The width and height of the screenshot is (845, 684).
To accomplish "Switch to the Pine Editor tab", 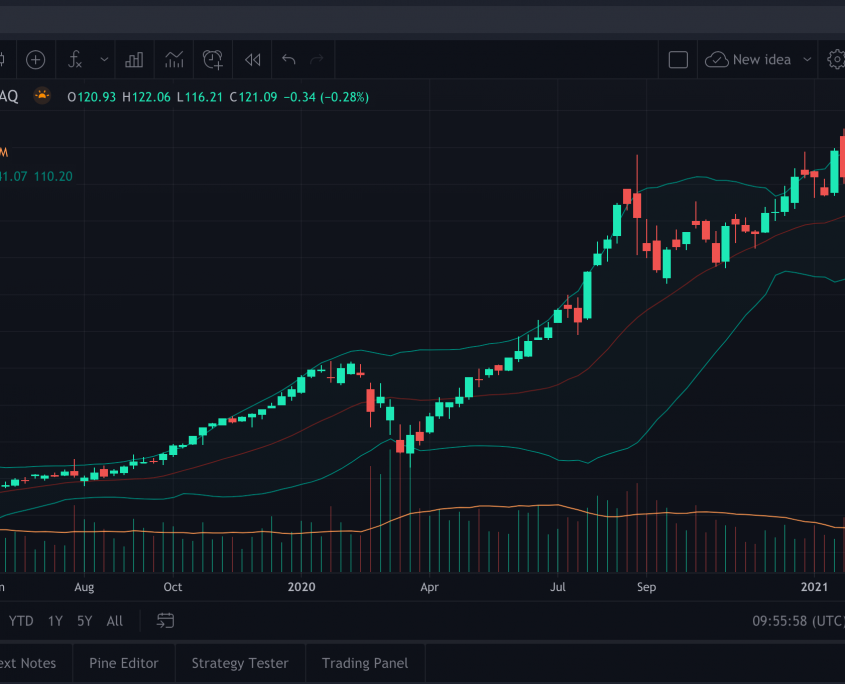I will (x=124, y=663).
